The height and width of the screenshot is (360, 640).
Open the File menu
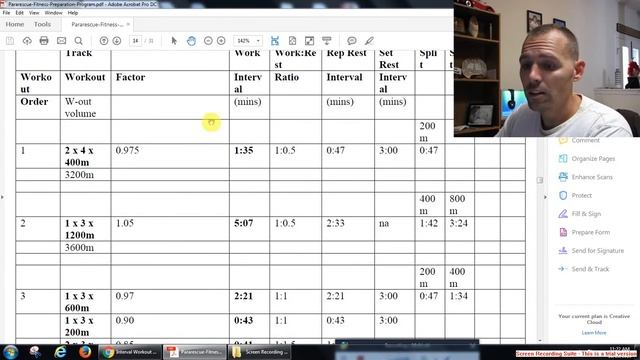[x=6, y=13]
